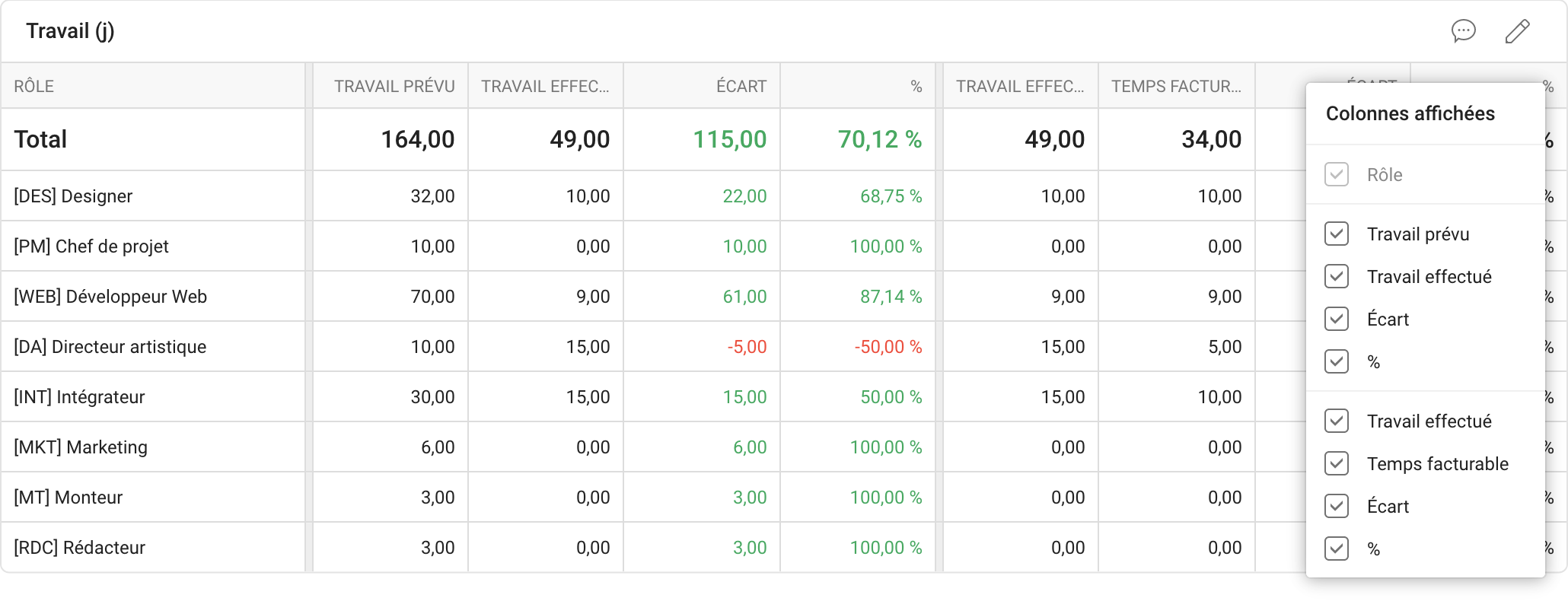Click the [MT] Monteur row label
The image size is (1568, 601).
(x=69, y=498)
